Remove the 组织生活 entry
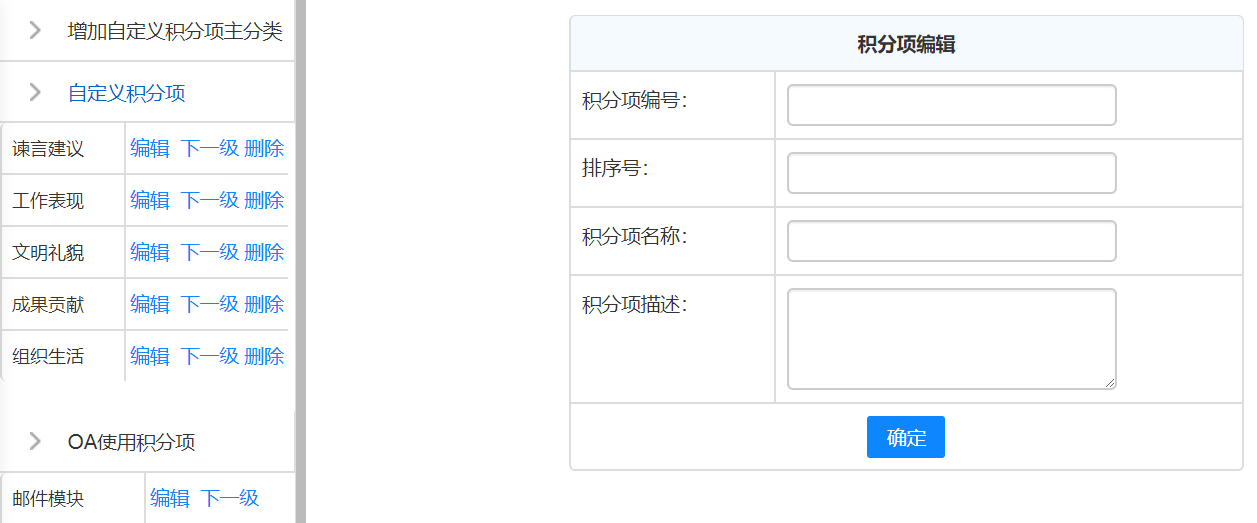 pyautogui.click(x=264, y=356)
